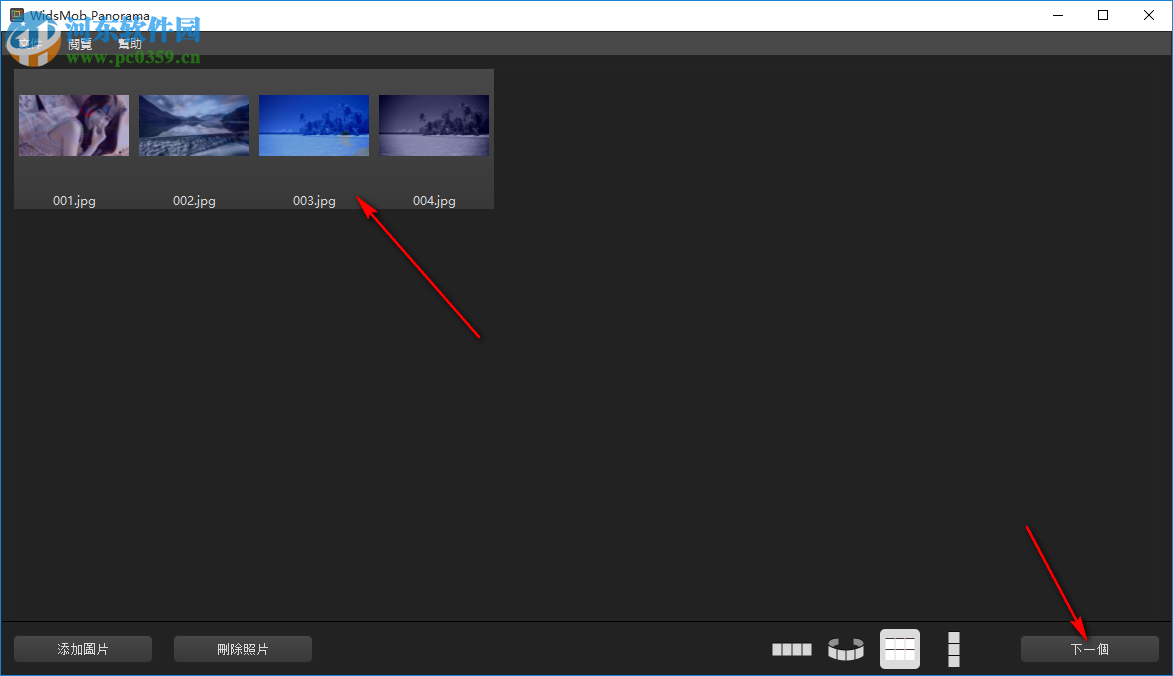Screen dimensions: 1173x676
Task: Click 下一個 to proceed to stitching
Action: (x=1090, y=649)
